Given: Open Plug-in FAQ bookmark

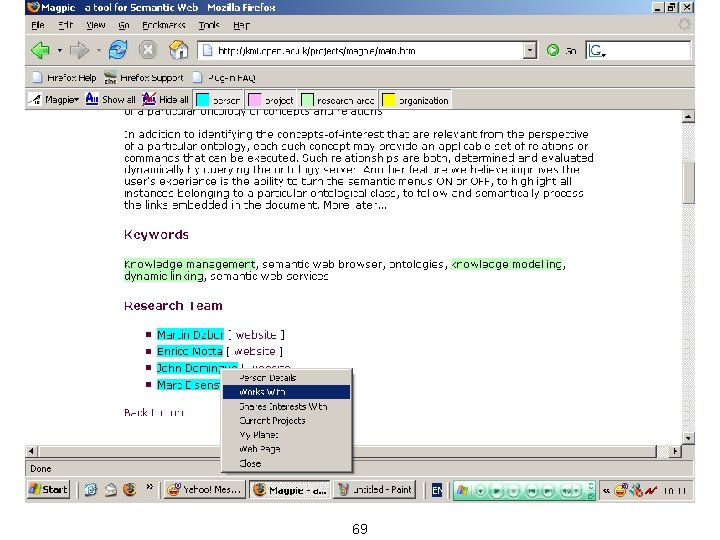Looking at the screenshot, I should [224, 78].
